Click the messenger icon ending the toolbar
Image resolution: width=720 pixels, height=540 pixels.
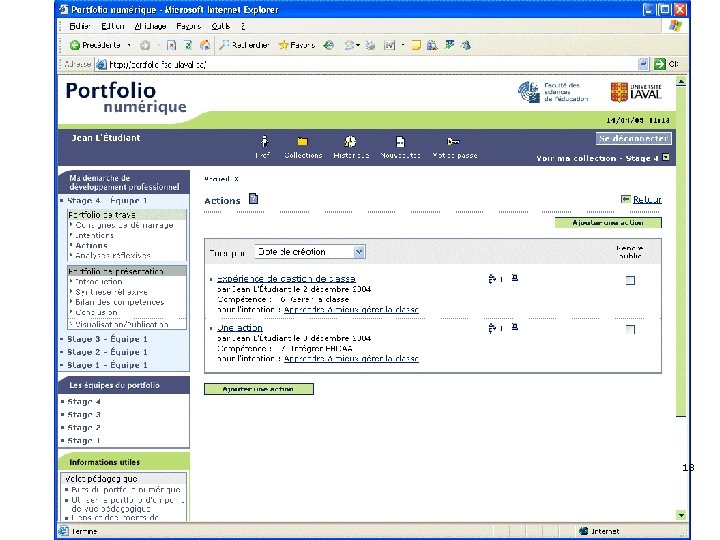coord(466,45)
